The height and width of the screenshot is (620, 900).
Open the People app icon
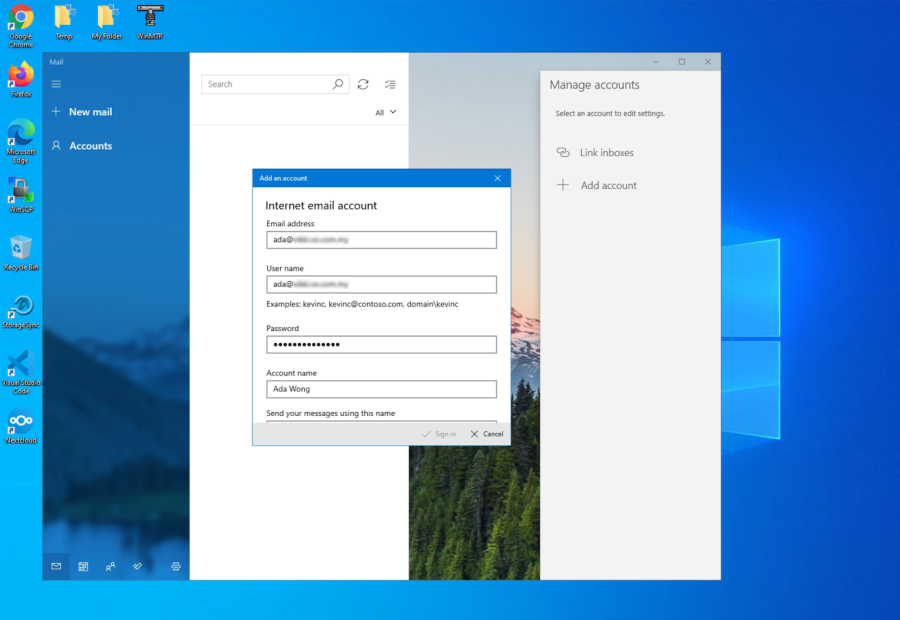coord(110,566)
